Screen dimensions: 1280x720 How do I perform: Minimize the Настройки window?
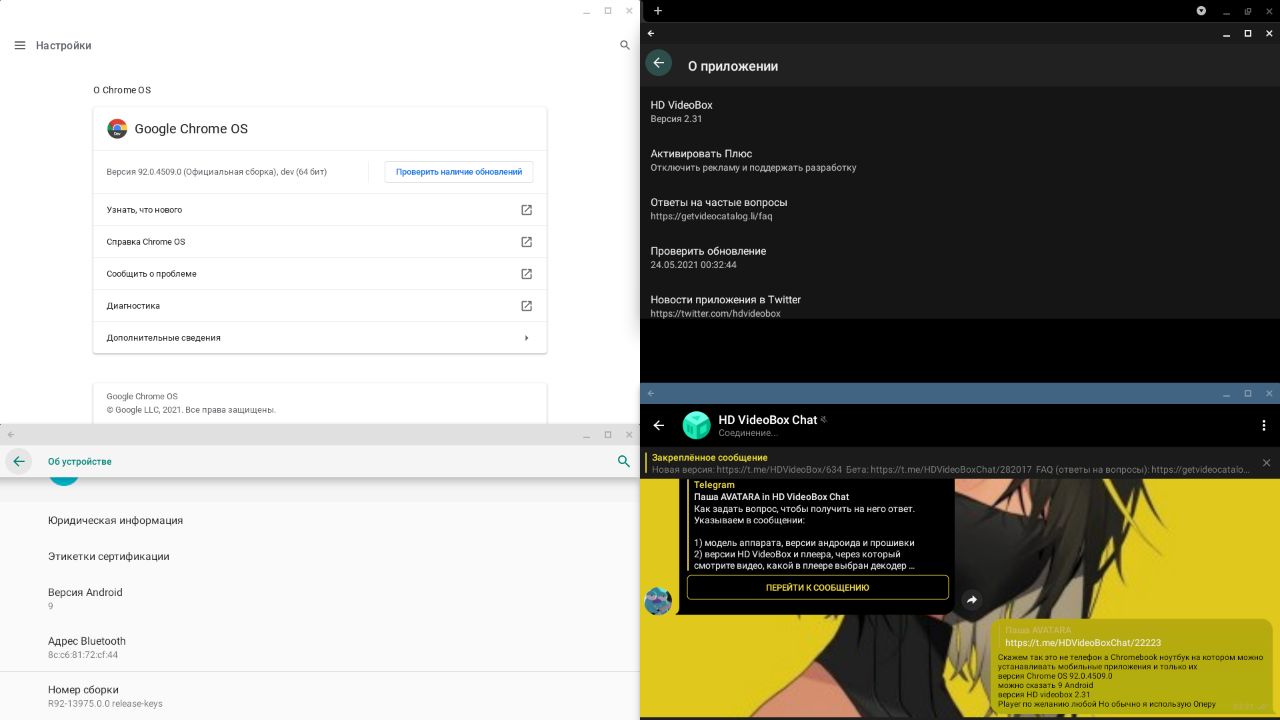(587, 10)
